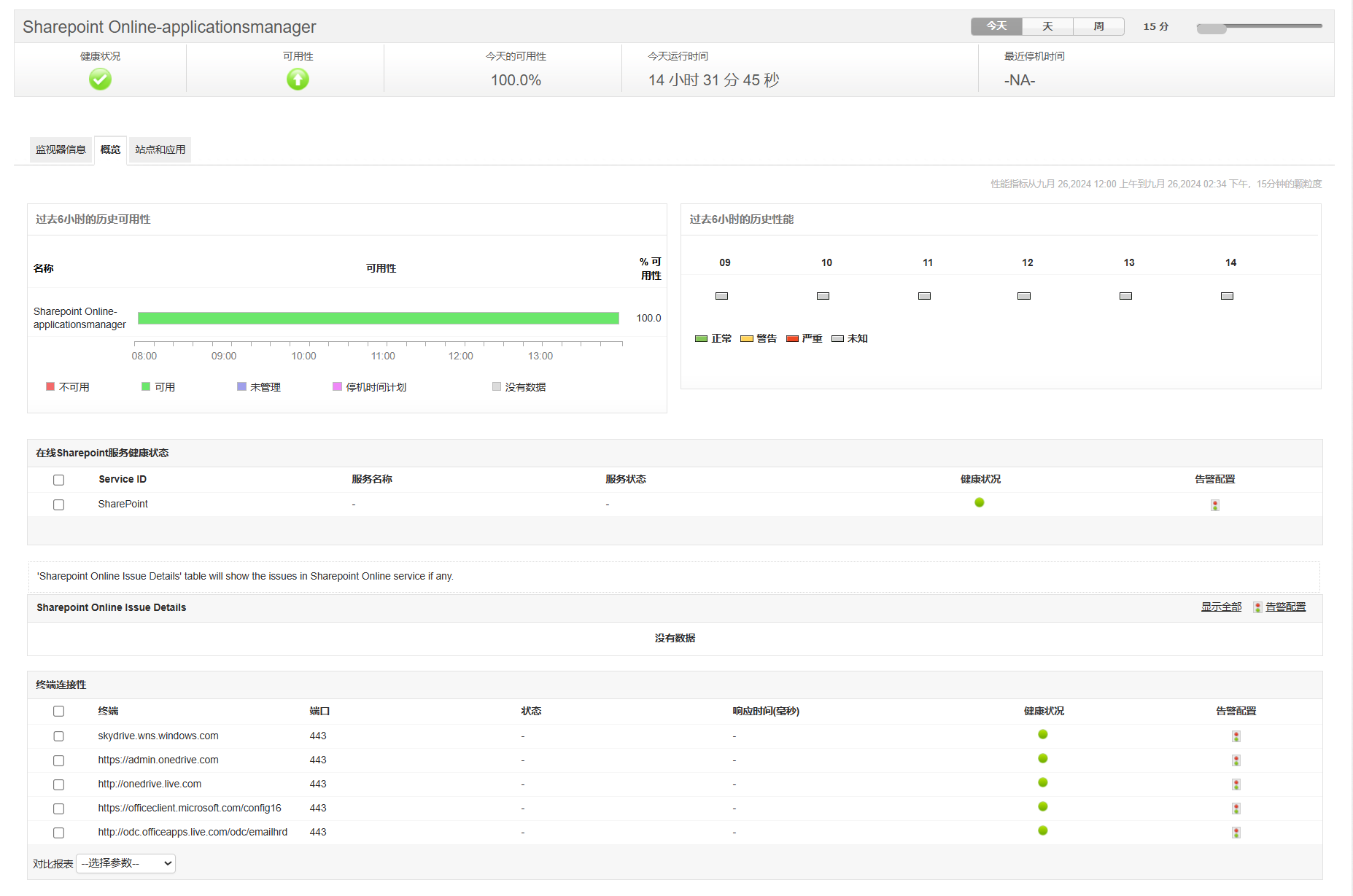
Task: Open alarm config icon for officeclient.microsoft.com row
Action: [1236, 809]
